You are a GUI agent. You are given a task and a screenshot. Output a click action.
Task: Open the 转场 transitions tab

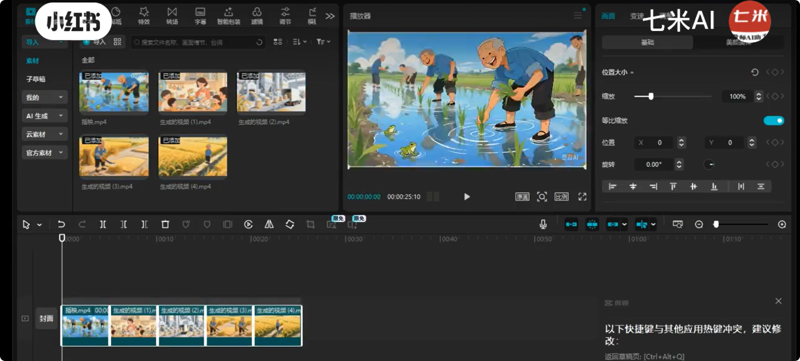click(x=172, y=15)
